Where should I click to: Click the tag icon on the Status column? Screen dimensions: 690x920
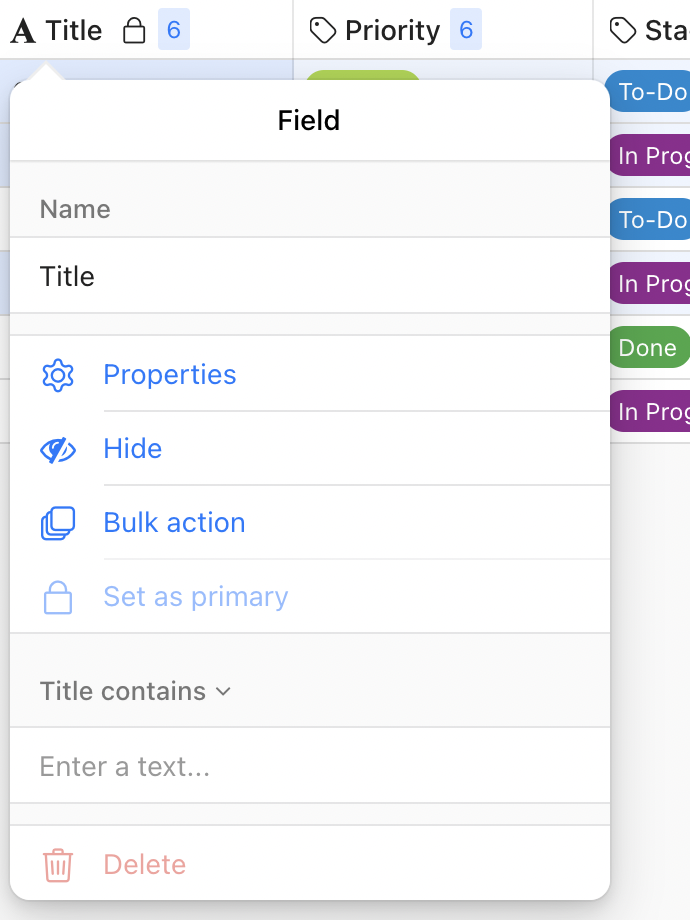pos(621,30)
